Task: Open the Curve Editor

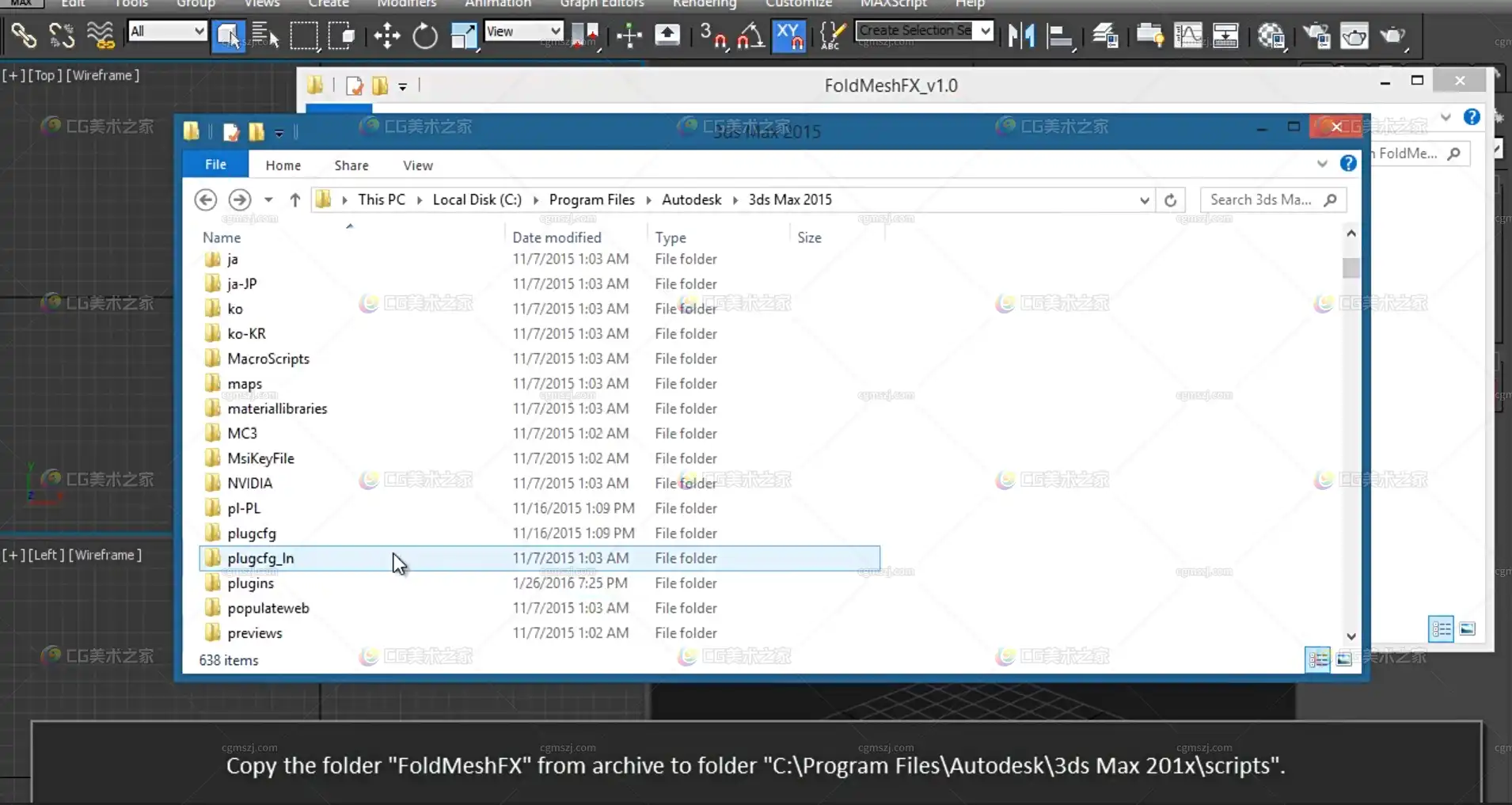Action: pyautogui.click(x=1188, y=36)
